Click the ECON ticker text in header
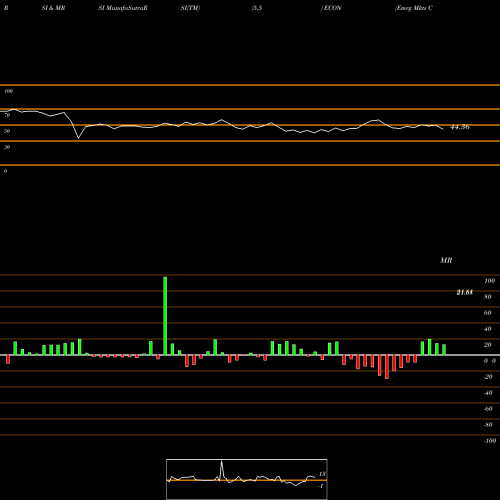500x500 pixels. coord(332,8)
